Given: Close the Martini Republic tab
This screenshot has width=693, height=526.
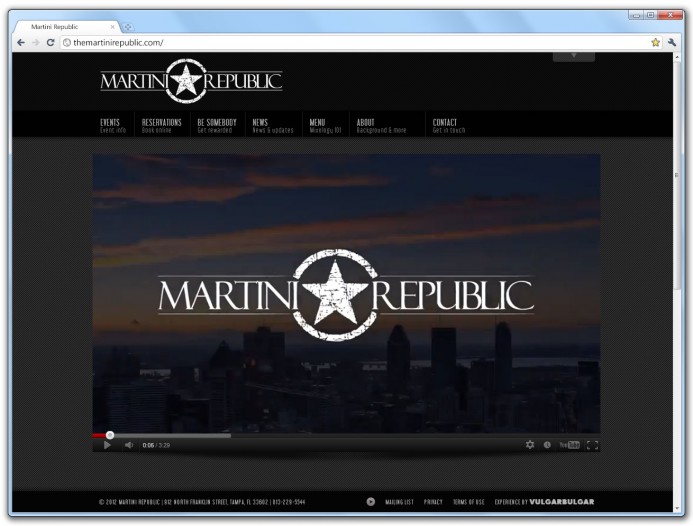Looking at the screenshot, I should point(112,27).
